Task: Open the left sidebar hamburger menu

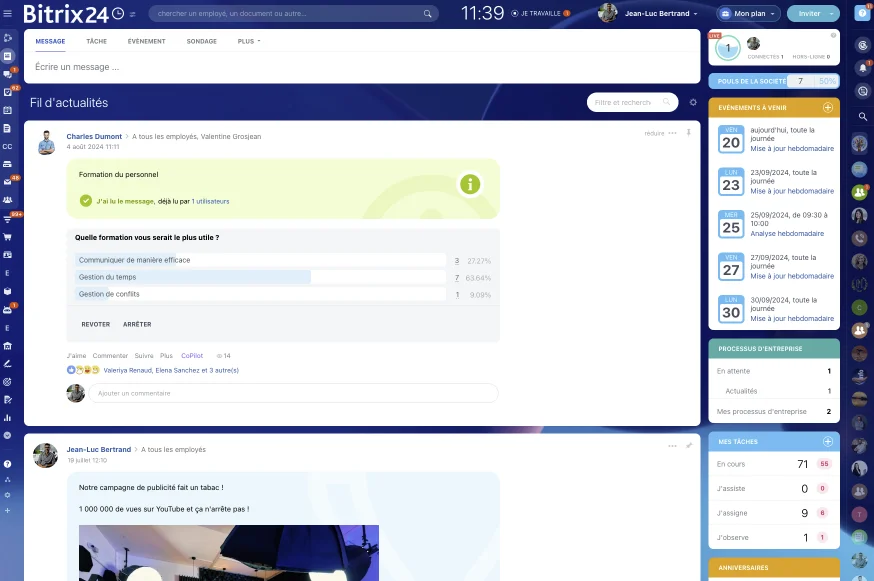Action: pyautogui.click(x=8, y=14)
